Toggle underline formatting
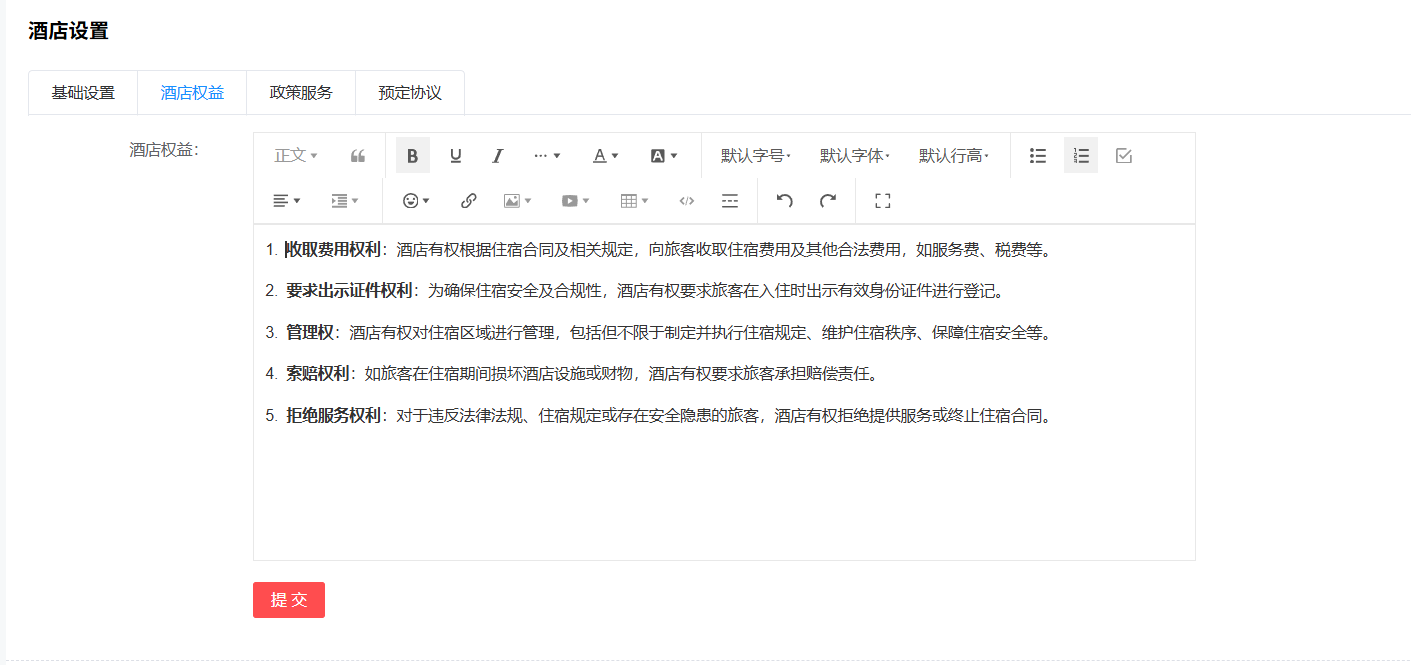 455,156
